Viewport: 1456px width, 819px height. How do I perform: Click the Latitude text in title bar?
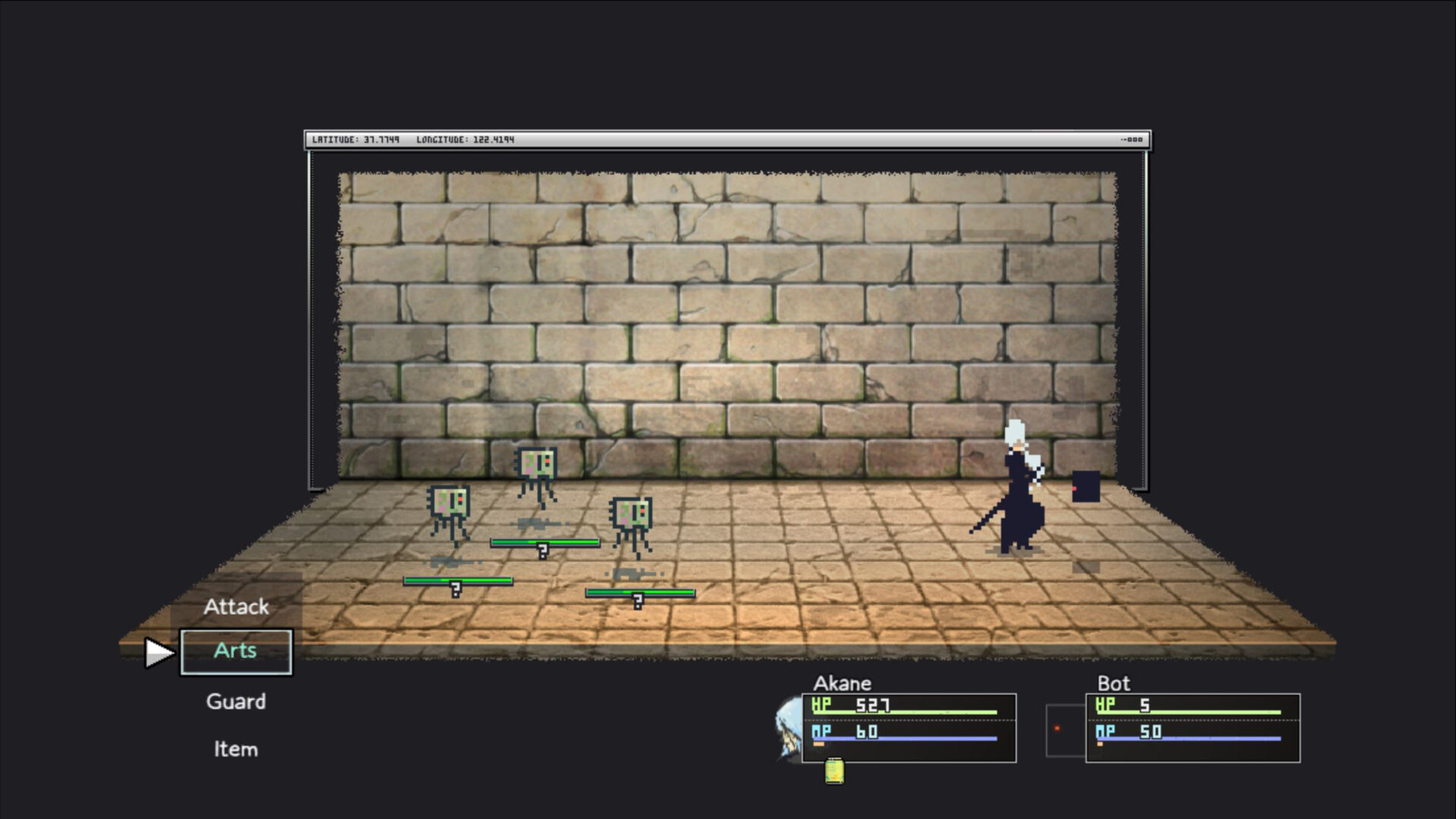pos(356,140)
